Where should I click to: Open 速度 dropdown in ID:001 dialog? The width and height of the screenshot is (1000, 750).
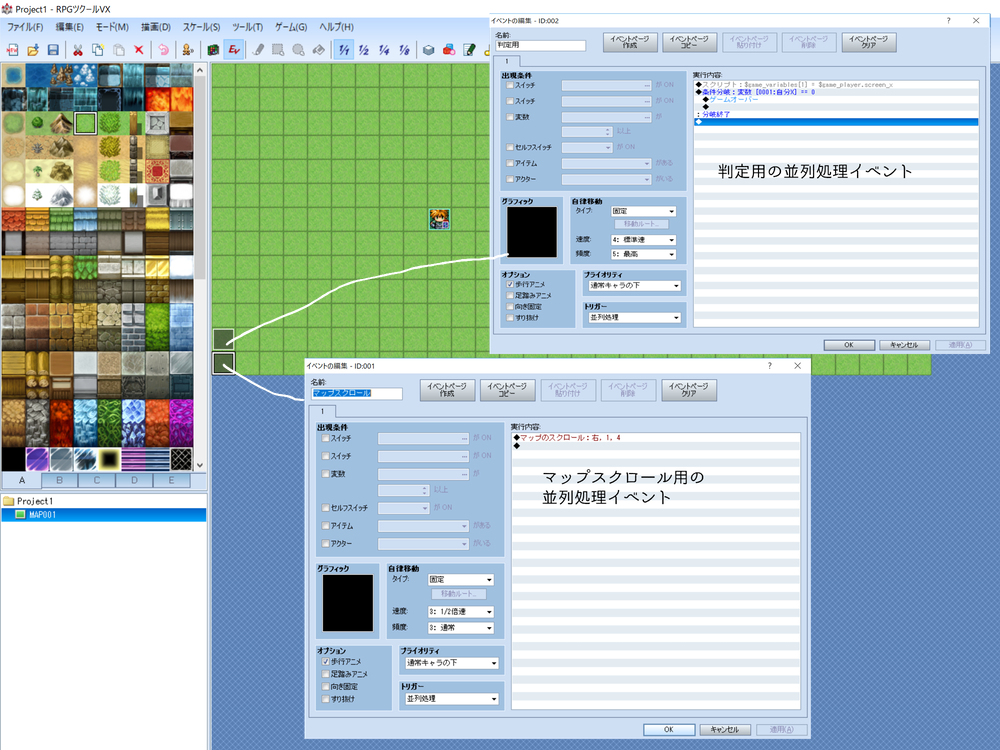pyautogui.click(x=460, y=612)
